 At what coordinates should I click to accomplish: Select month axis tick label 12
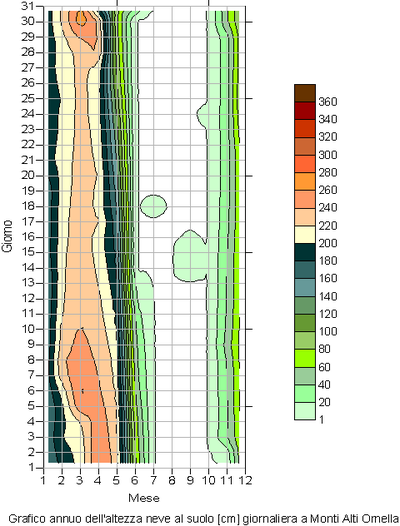click(245, 480)
